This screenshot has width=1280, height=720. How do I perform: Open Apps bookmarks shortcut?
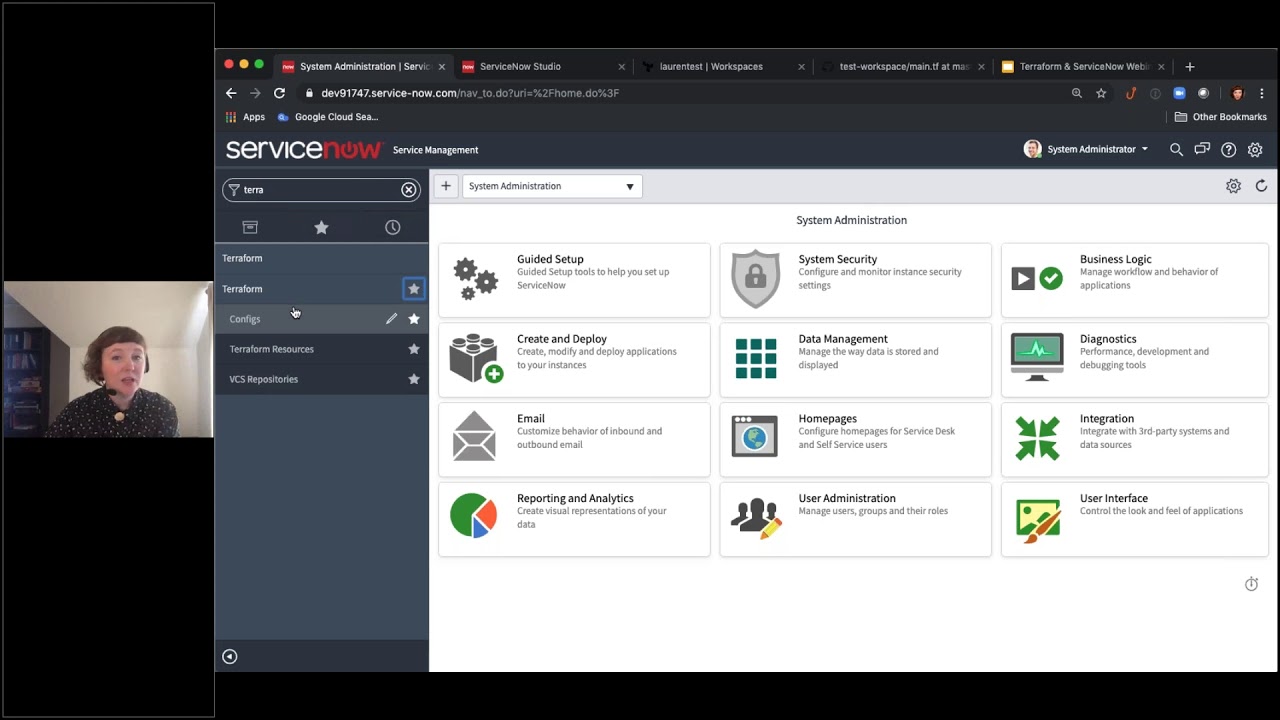tap(245, 117)
